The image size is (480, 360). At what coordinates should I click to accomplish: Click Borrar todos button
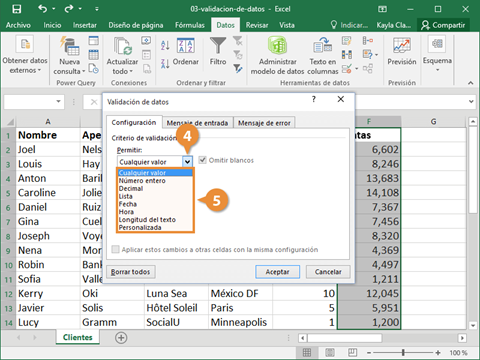click(130, 272)
